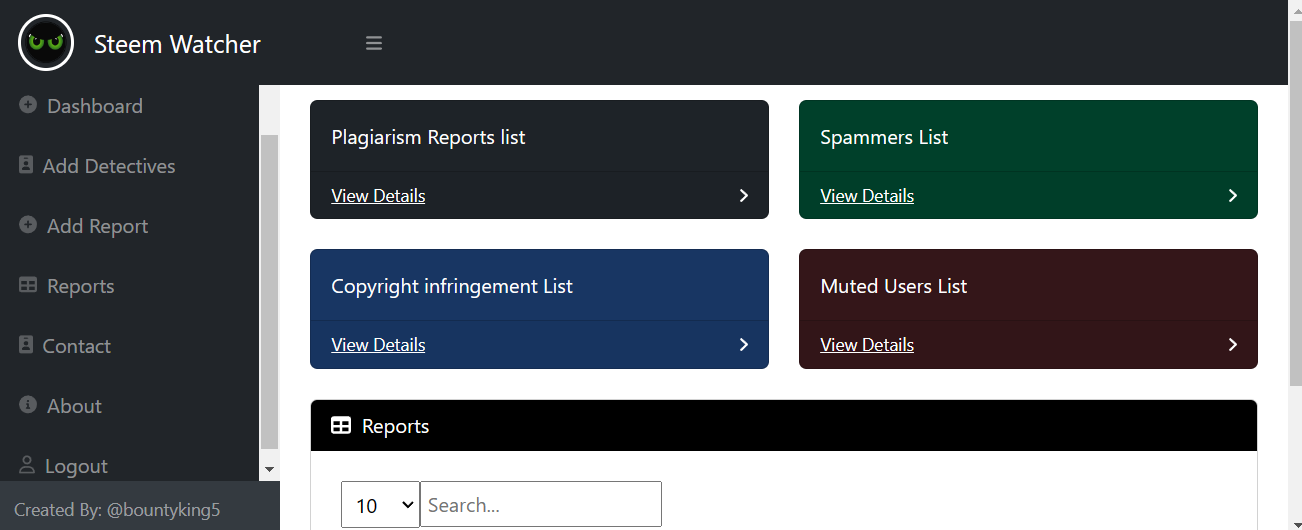Click the page scrollbar up arrow
Viewport: 1302px width, 530px height.
point(1295,8)
